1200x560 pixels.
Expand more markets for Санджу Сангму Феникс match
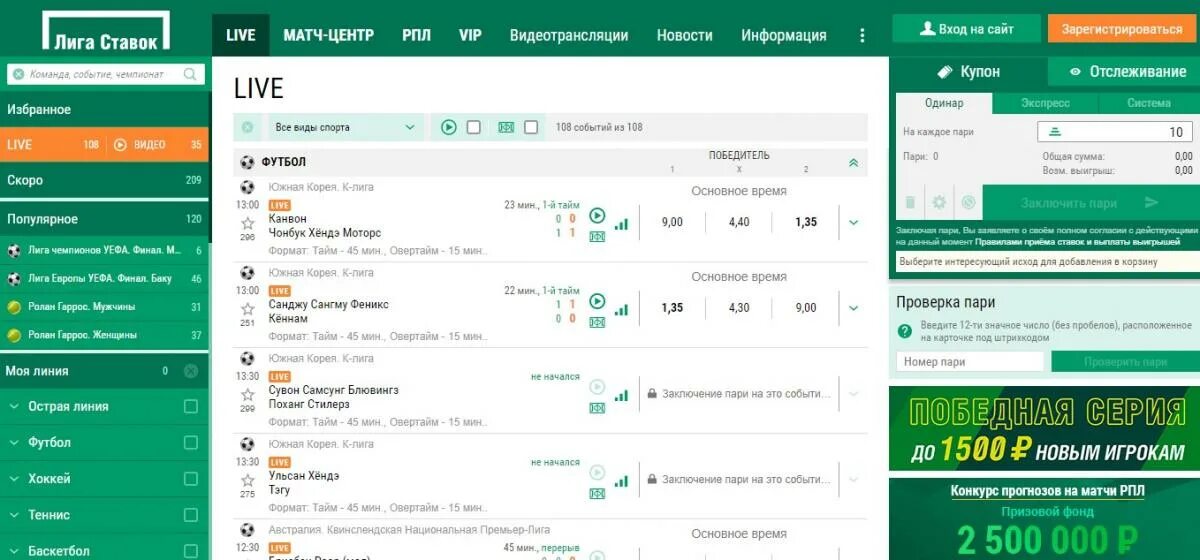[x=853, y=308]
